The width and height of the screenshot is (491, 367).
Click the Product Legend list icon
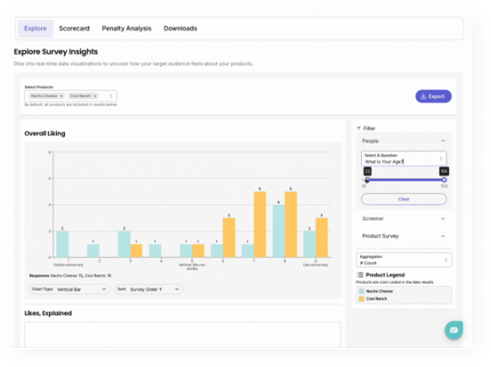tap(360, 275)
